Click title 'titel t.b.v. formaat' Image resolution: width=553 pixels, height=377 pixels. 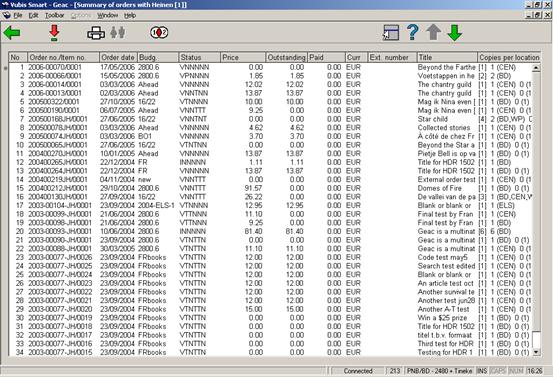click(x=444, y=335)
